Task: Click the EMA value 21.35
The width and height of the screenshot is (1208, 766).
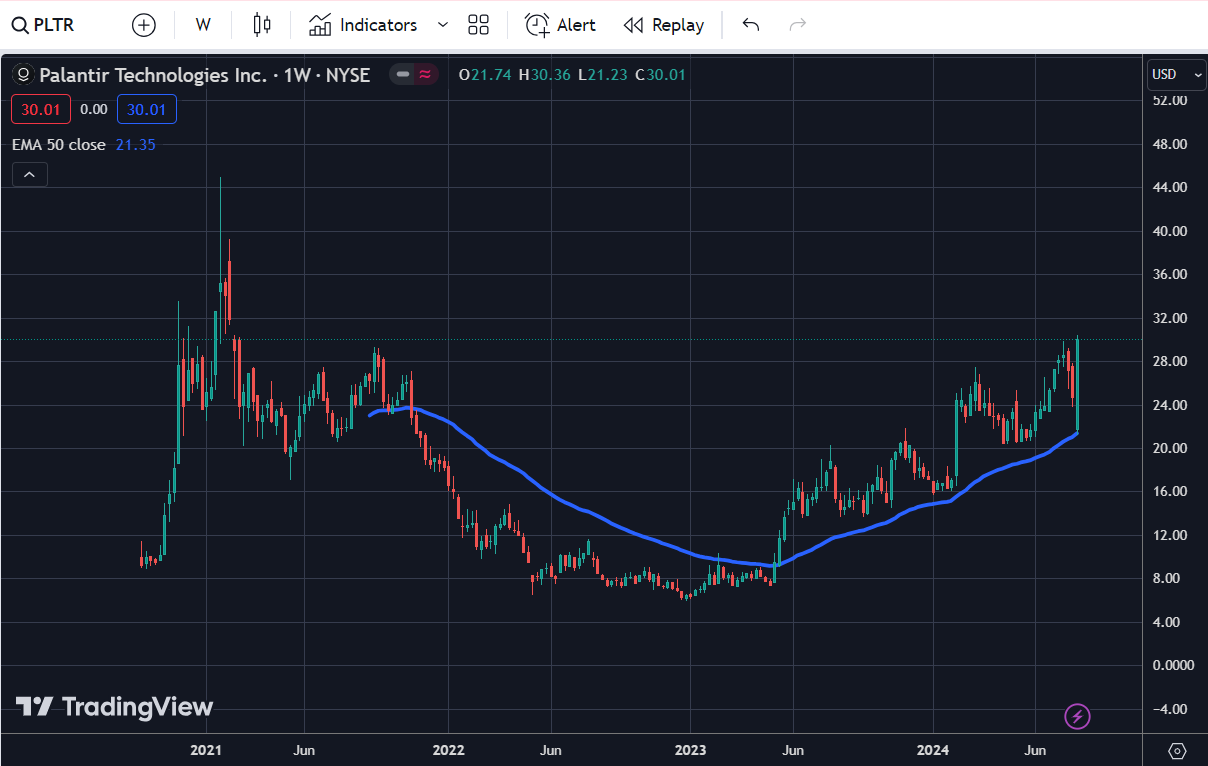Action: click(x=135, y=144)
